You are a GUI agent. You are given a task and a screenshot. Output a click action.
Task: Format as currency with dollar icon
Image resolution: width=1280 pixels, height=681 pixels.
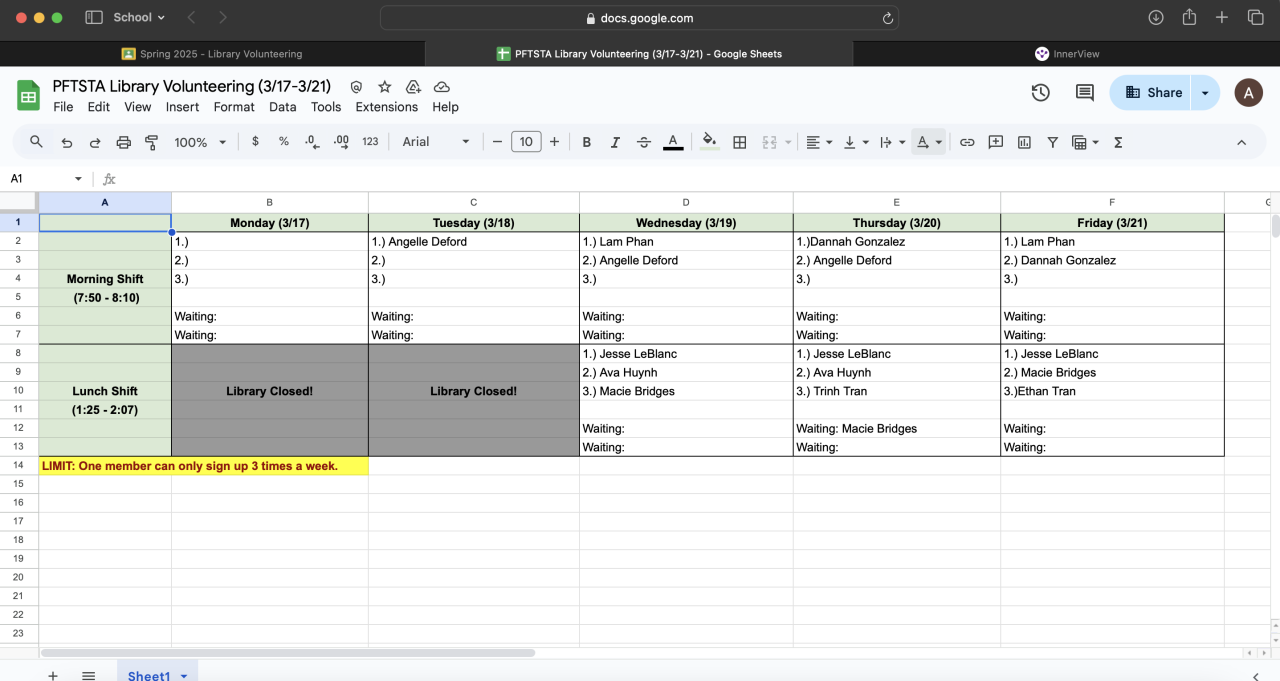tap(255, 142)
